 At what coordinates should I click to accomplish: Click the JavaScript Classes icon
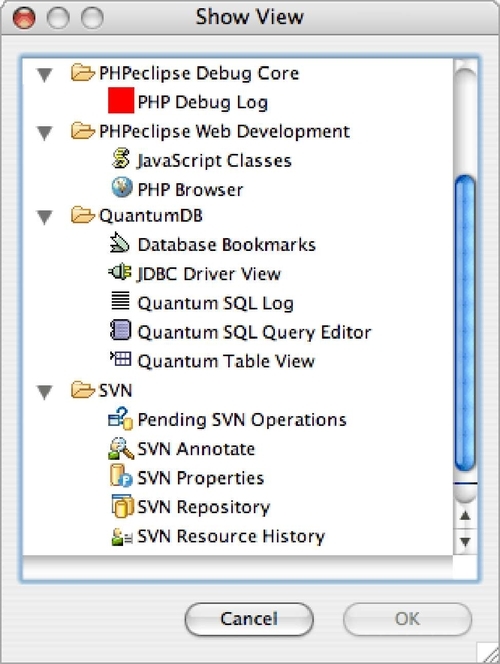pos(121,159)
